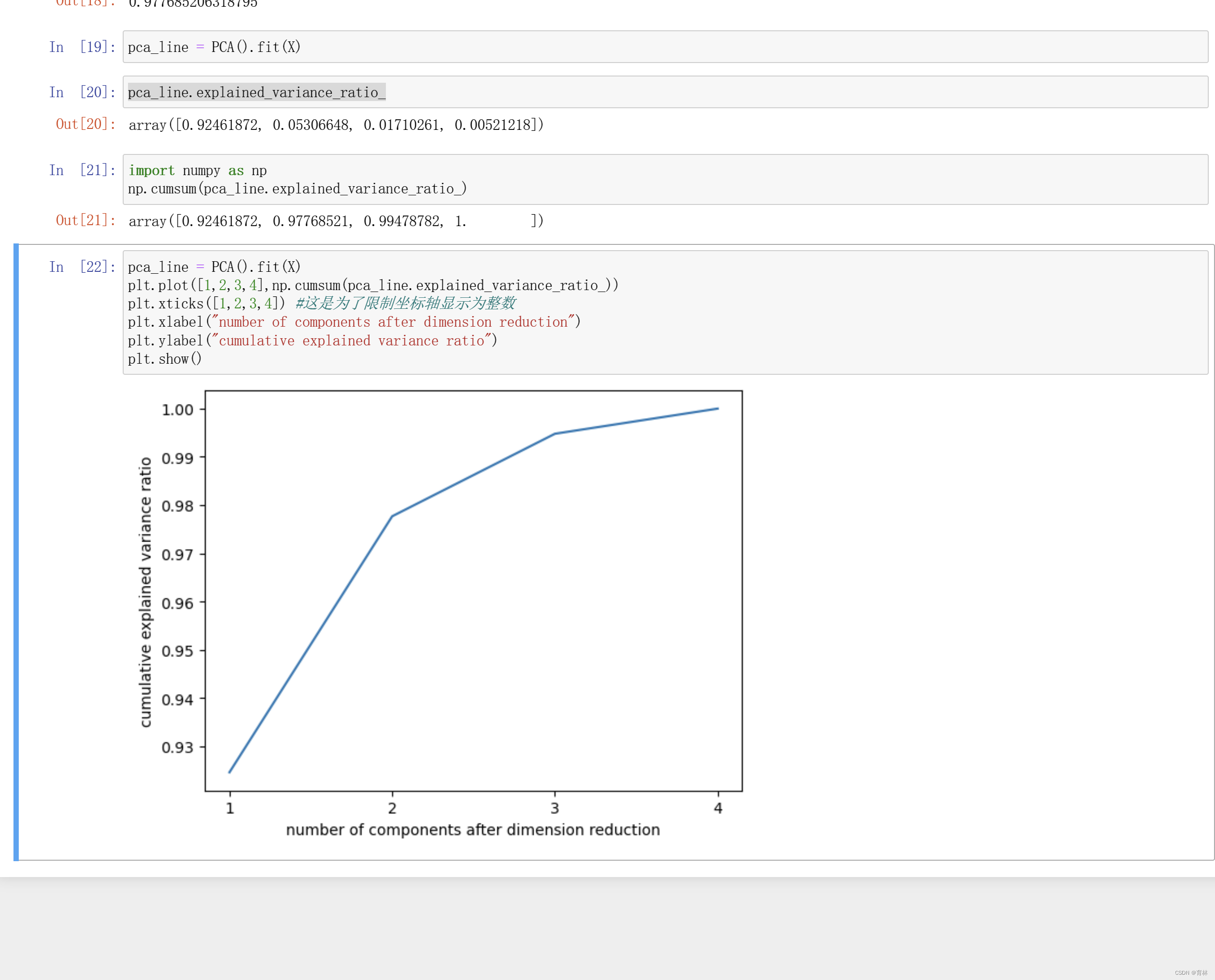Screen dimensions: 1215x980
Task: Click the Out[21] cumulative array output
Action: tap(336, 221)
